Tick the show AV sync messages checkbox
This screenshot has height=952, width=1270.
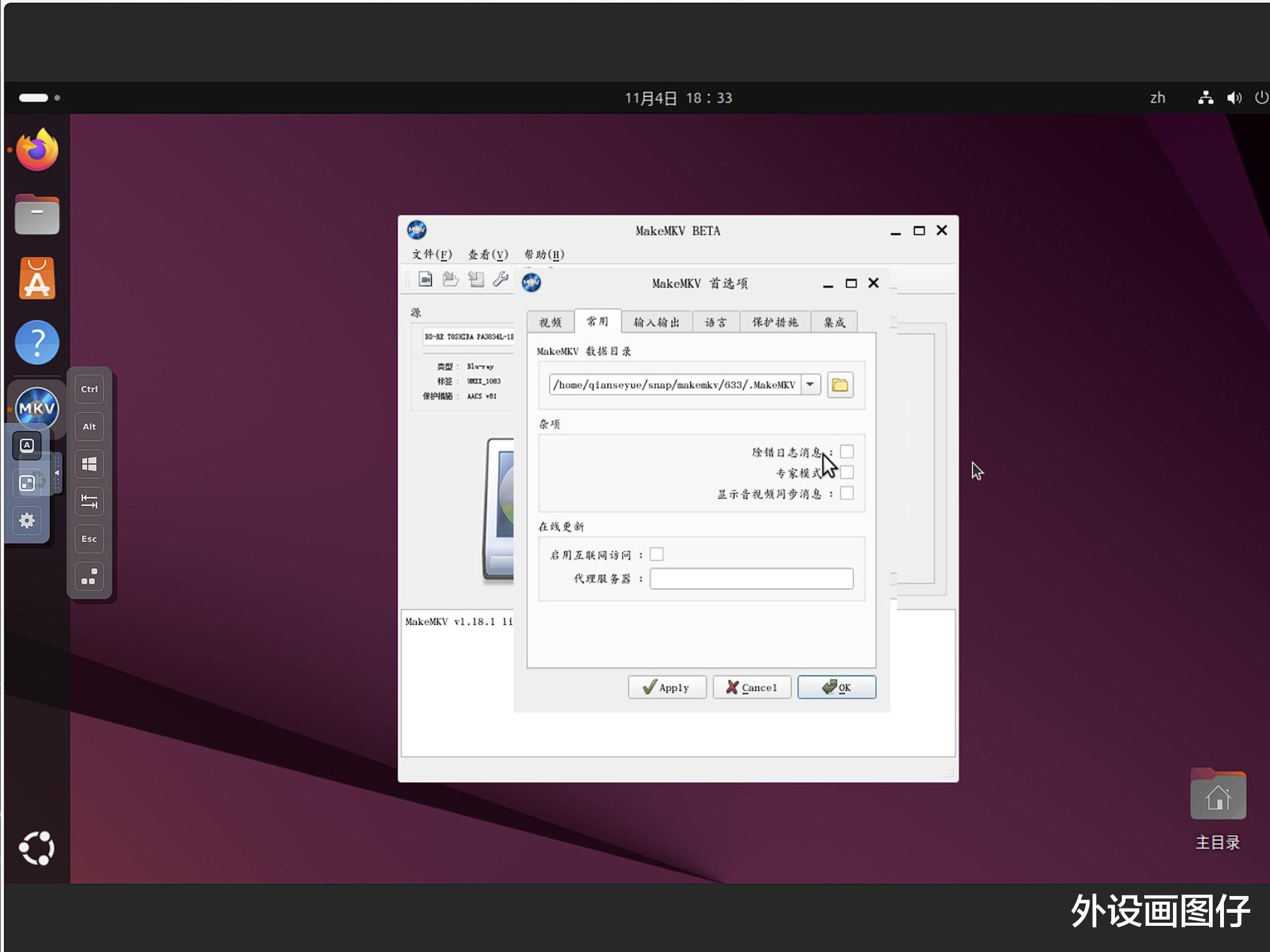point(847,493)
